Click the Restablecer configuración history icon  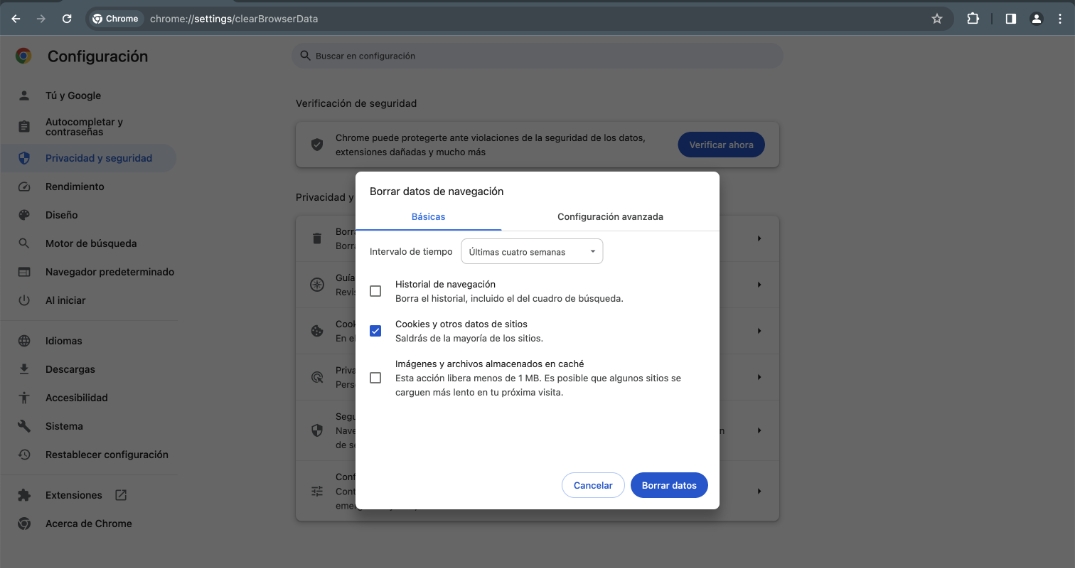[24, 455]
